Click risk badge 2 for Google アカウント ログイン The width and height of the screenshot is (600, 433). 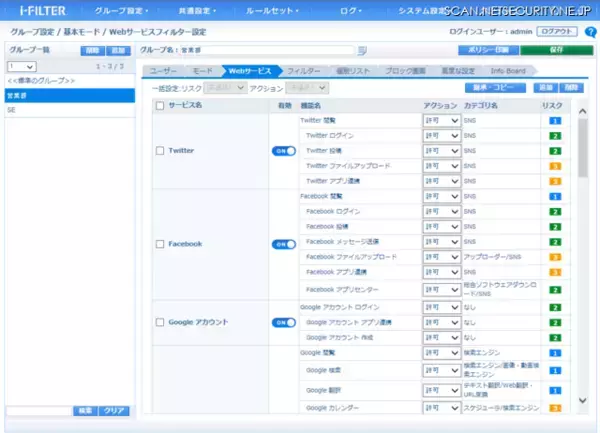click(554, 307)
